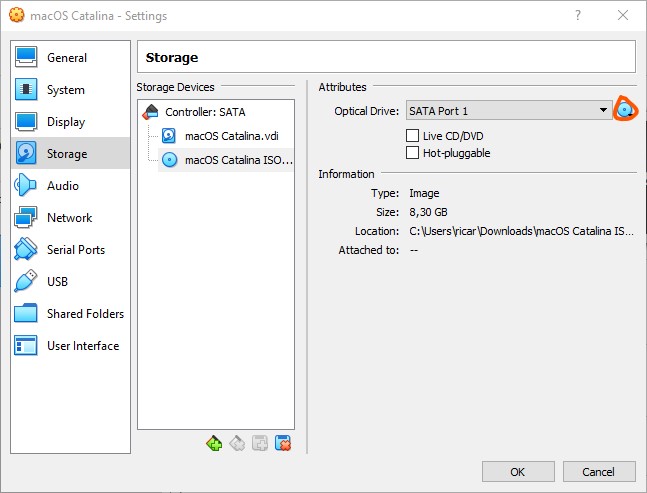Click the Storage page heading
The image size is (647, 493).
172,57
